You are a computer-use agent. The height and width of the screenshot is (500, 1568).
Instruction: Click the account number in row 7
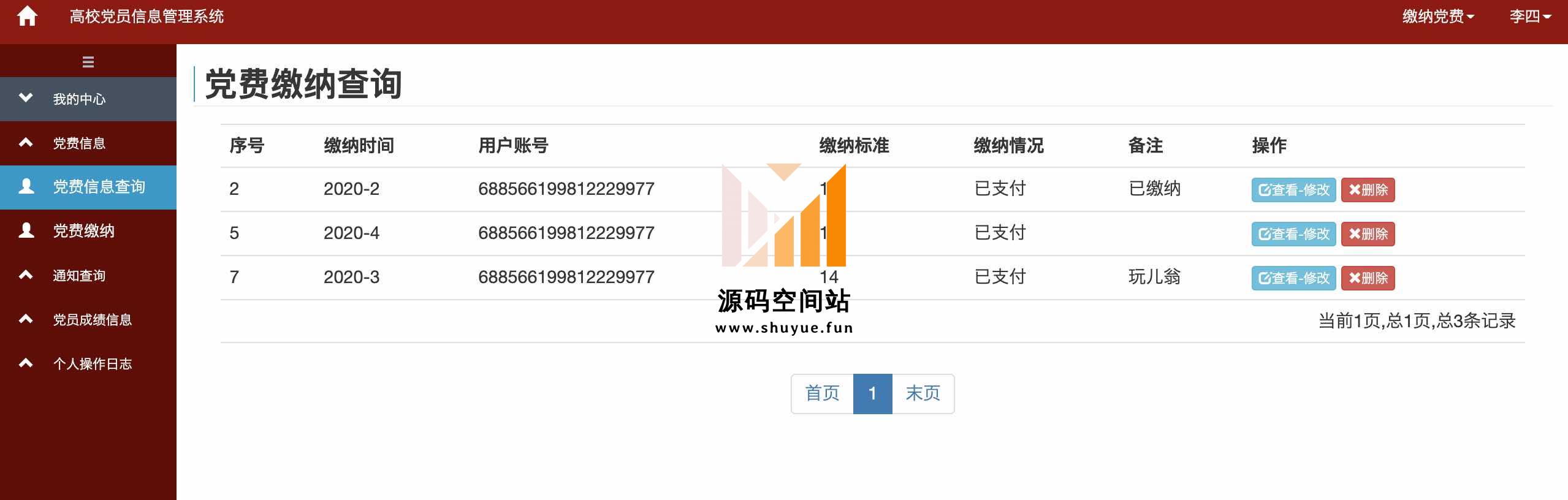tap(566, 277)
